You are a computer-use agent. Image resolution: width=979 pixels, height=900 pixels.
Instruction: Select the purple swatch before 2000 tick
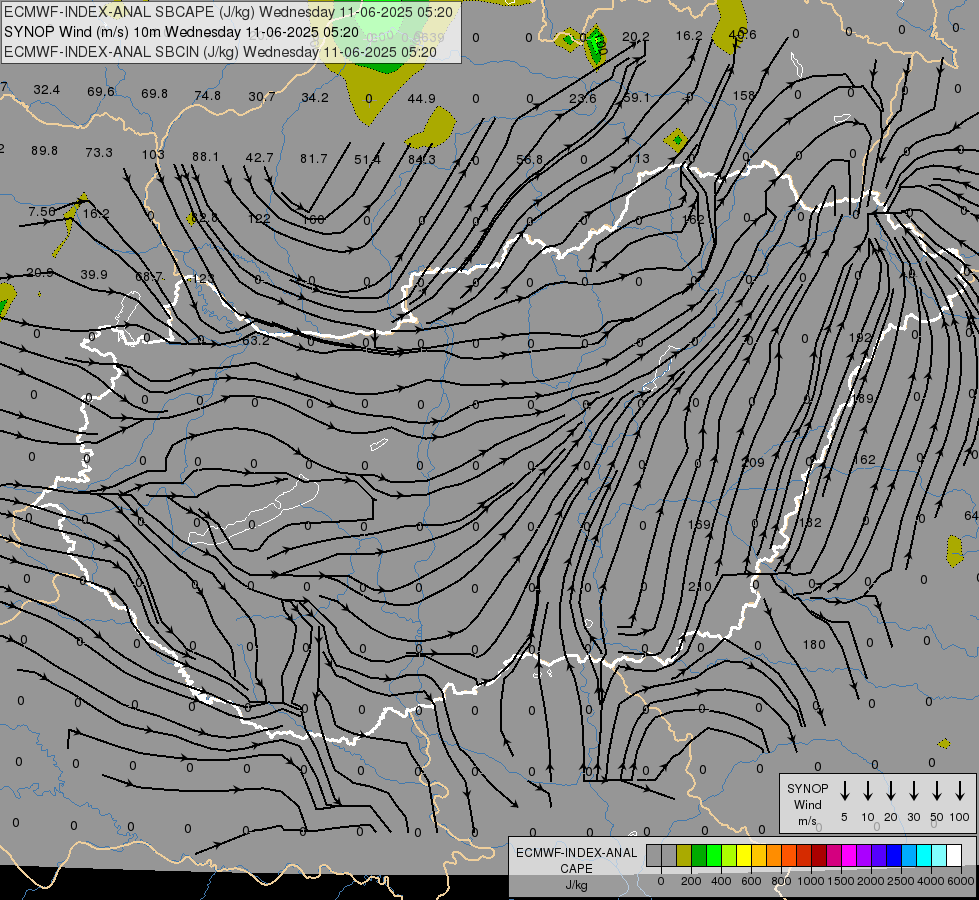click(x=863, y=856)
